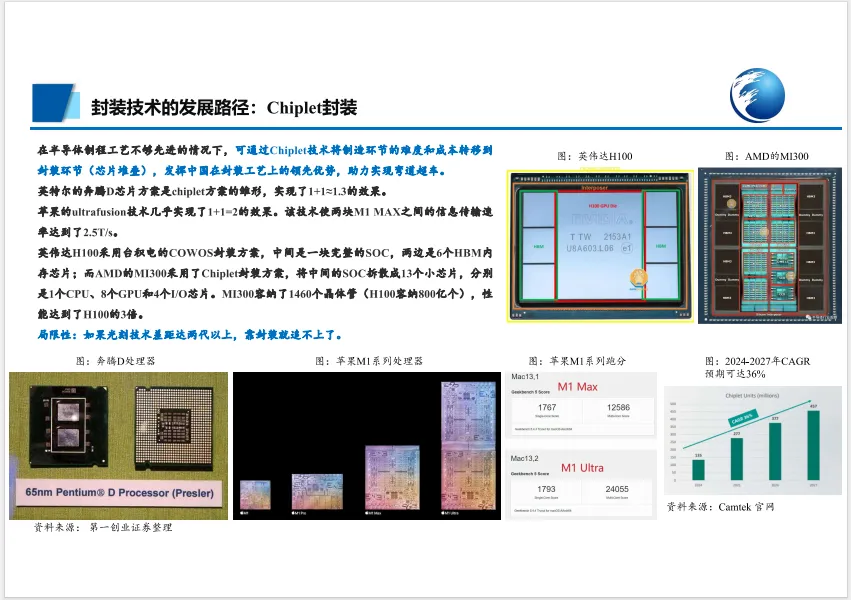
Task: Click the line beginning "英伟达H100采用台积电的COWOS封装方案"
Action: pos(265,253)
